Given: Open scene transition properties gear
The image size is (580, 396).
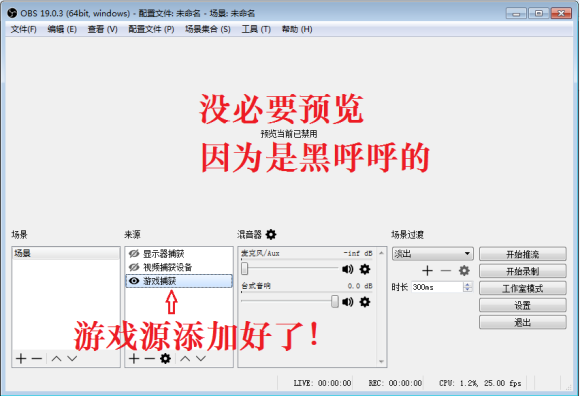Looking at the screenshot, I should click(x=464, y=271).
